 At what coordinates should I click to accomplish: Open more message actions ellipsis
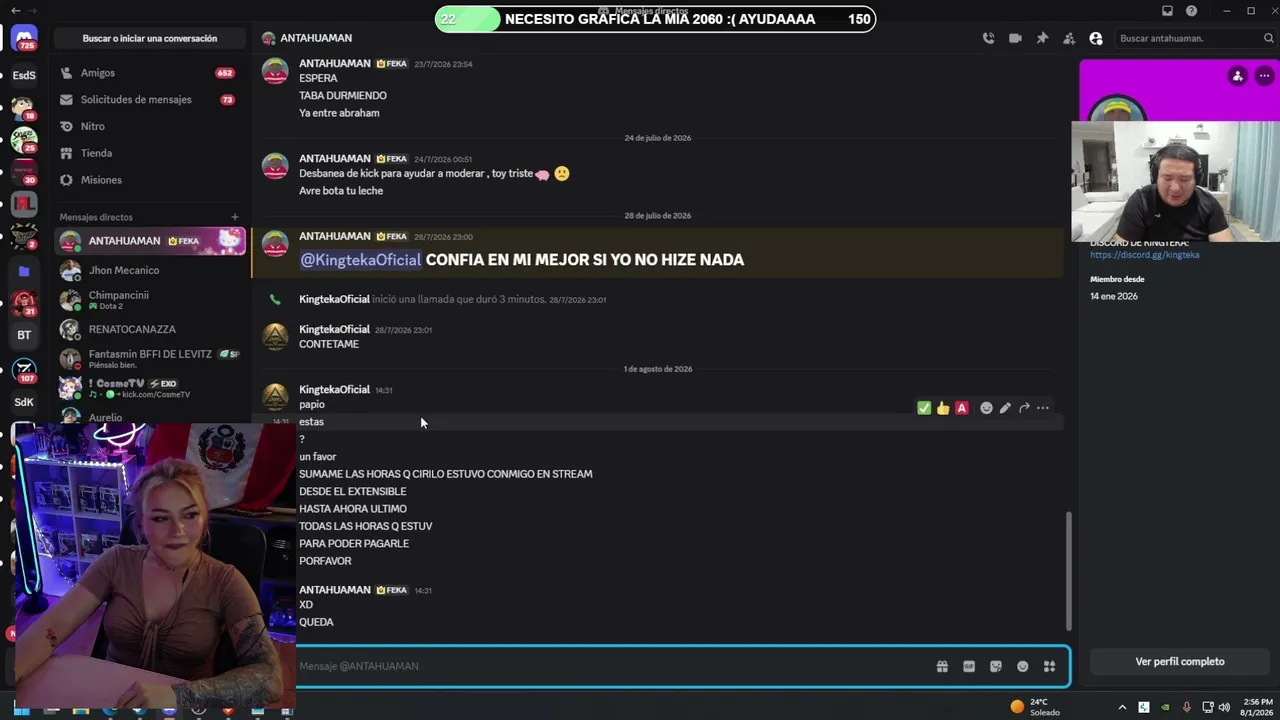[1043, 408]
